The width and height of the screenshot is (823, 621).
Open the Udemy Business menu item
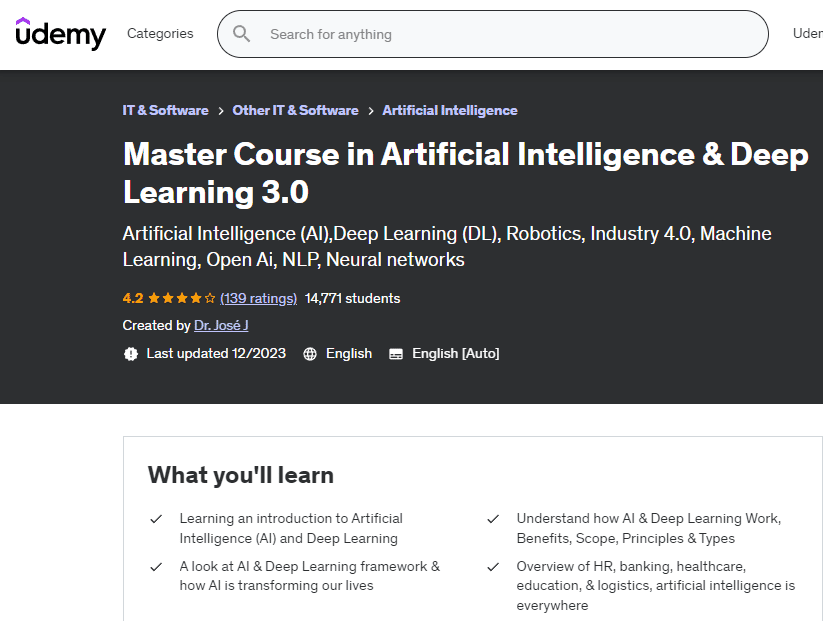tap(807, 34)
